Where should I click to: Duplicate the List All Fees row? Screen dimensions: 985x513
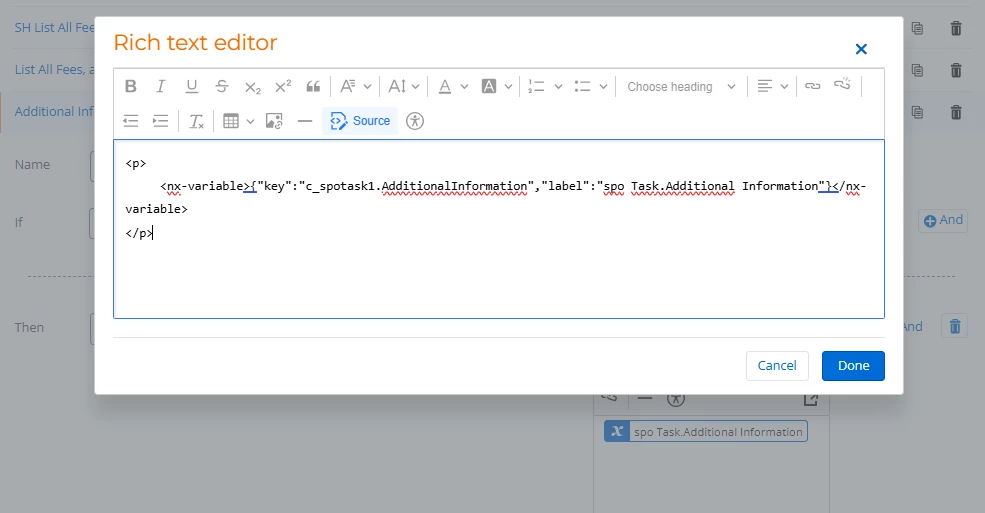point(917,70)
